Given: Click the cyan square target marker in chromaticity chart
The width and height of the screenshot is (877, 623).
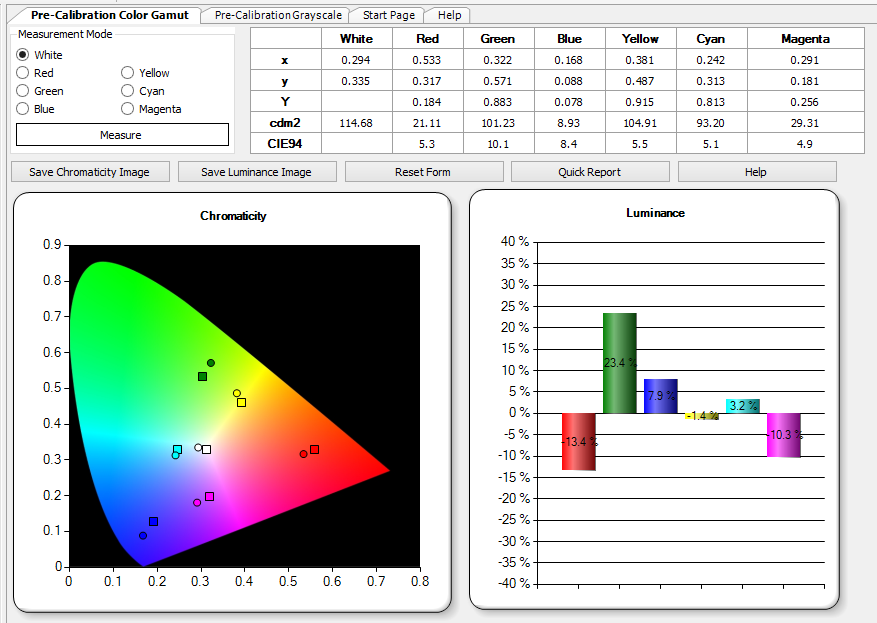Looking at the screenshot, I should tap(177, 450).
